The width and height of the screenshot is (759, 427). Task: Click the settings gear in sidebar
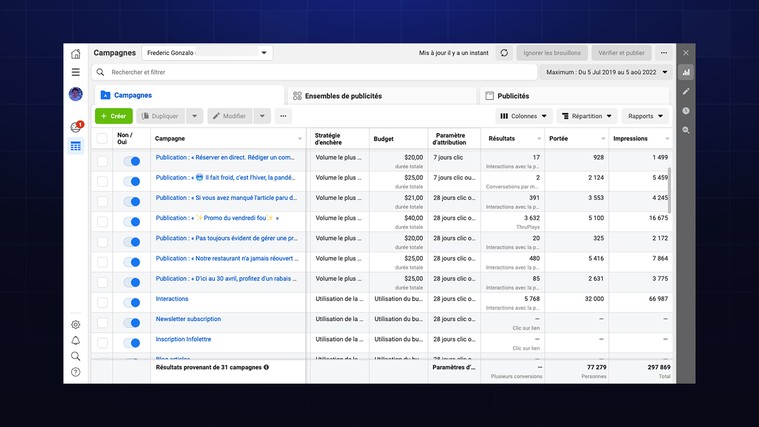(x=75, y=325)
